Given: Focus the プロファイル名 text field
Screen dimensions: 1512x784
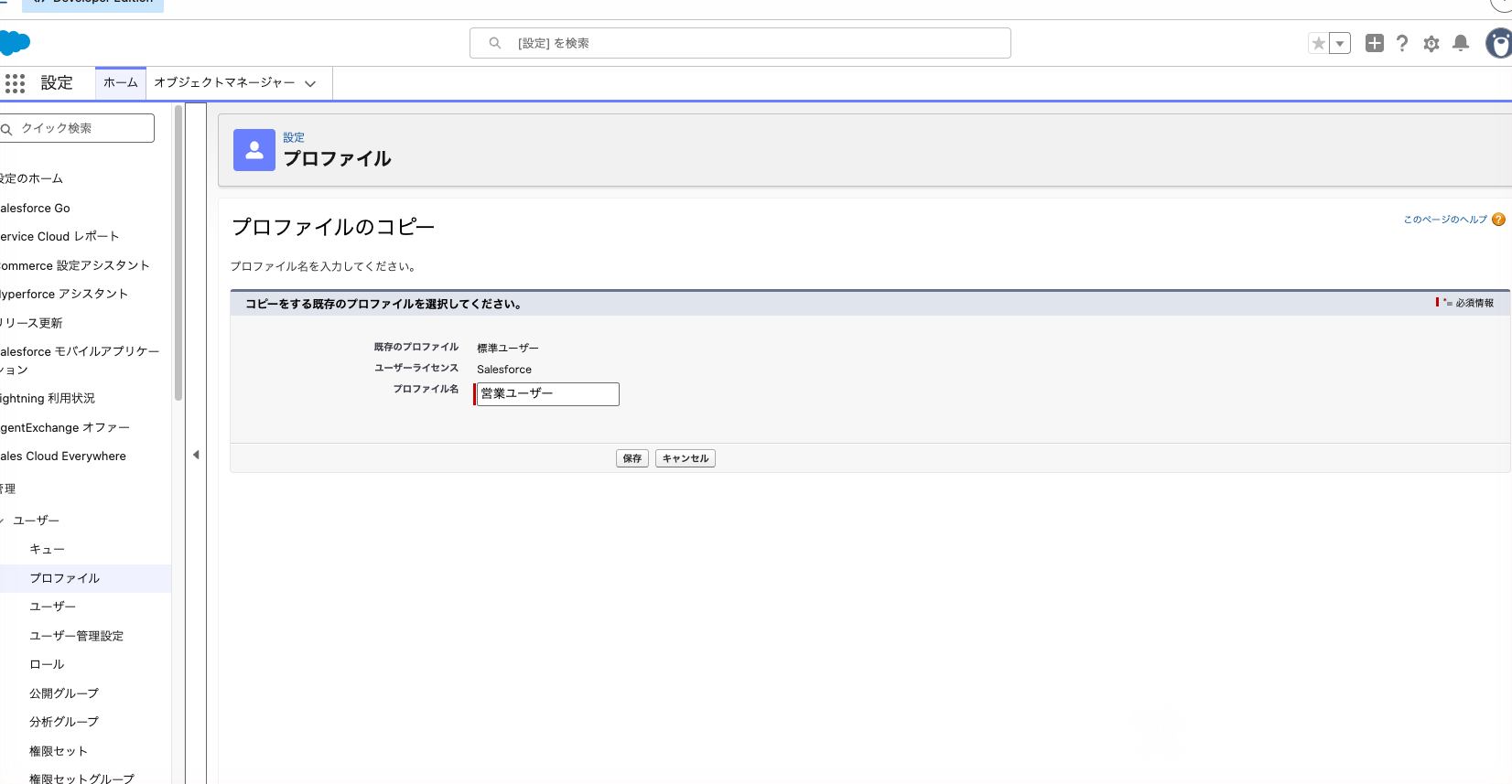Looking at the screenshot, I should (547, 393).
